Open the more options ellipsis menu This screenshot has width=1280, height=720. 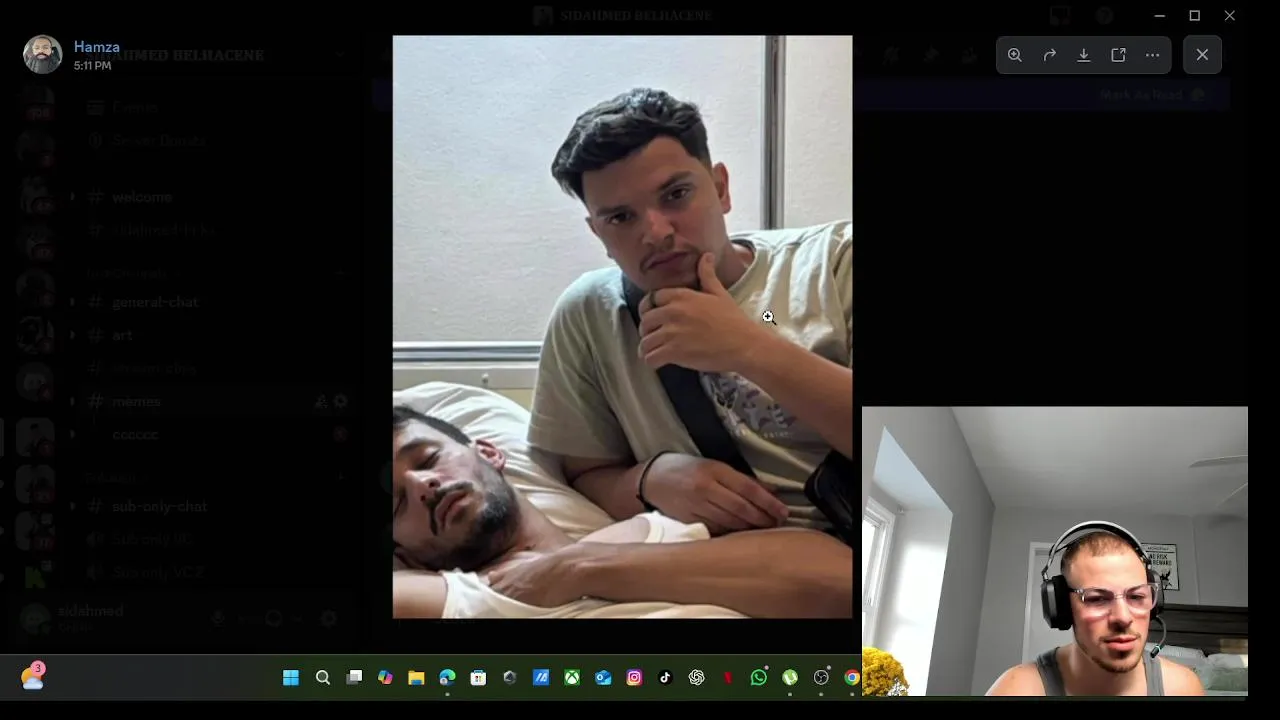tap(1152, 55)
